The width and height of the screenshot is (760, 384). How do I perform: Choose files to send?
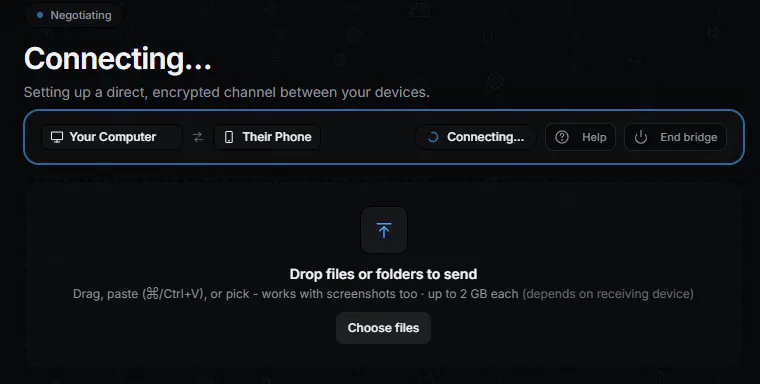pyautogui.click(x=383, y=328)
